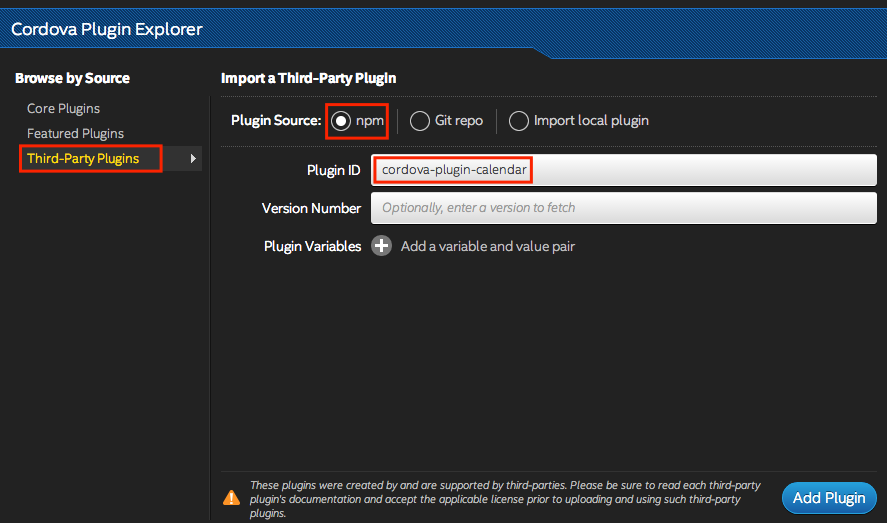Click the Add Plugin button
The width and height of the screenshot is (887, 523).
tap(829, 498)
